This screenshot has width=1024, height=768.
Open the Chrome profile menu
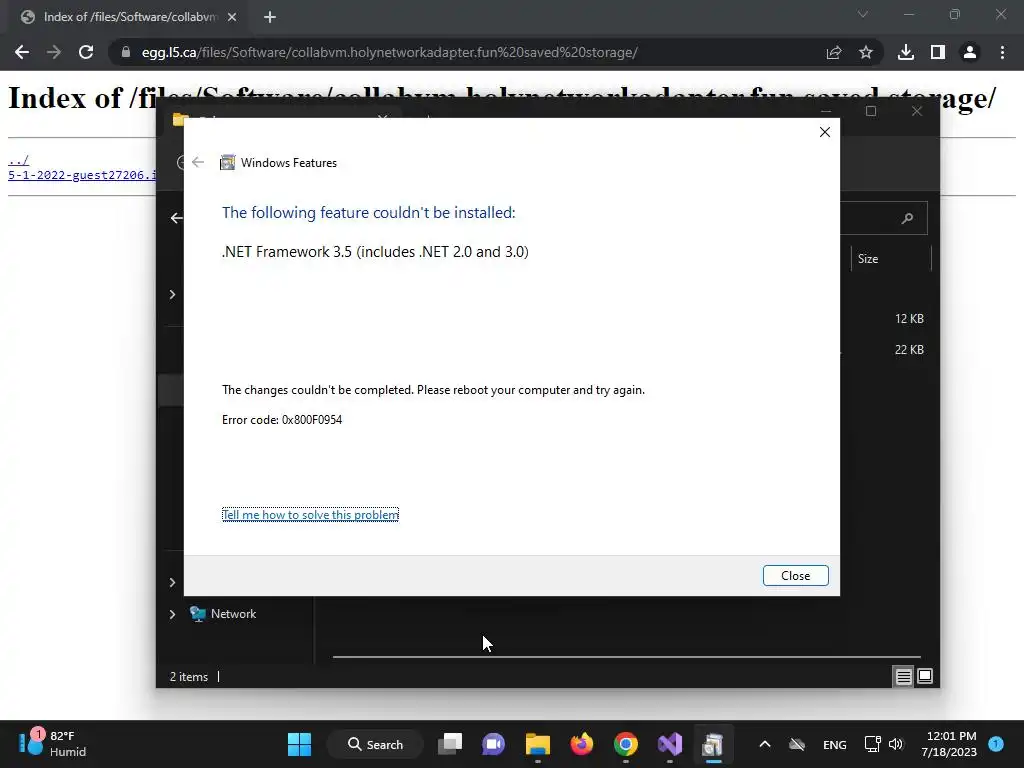(970, 52)
